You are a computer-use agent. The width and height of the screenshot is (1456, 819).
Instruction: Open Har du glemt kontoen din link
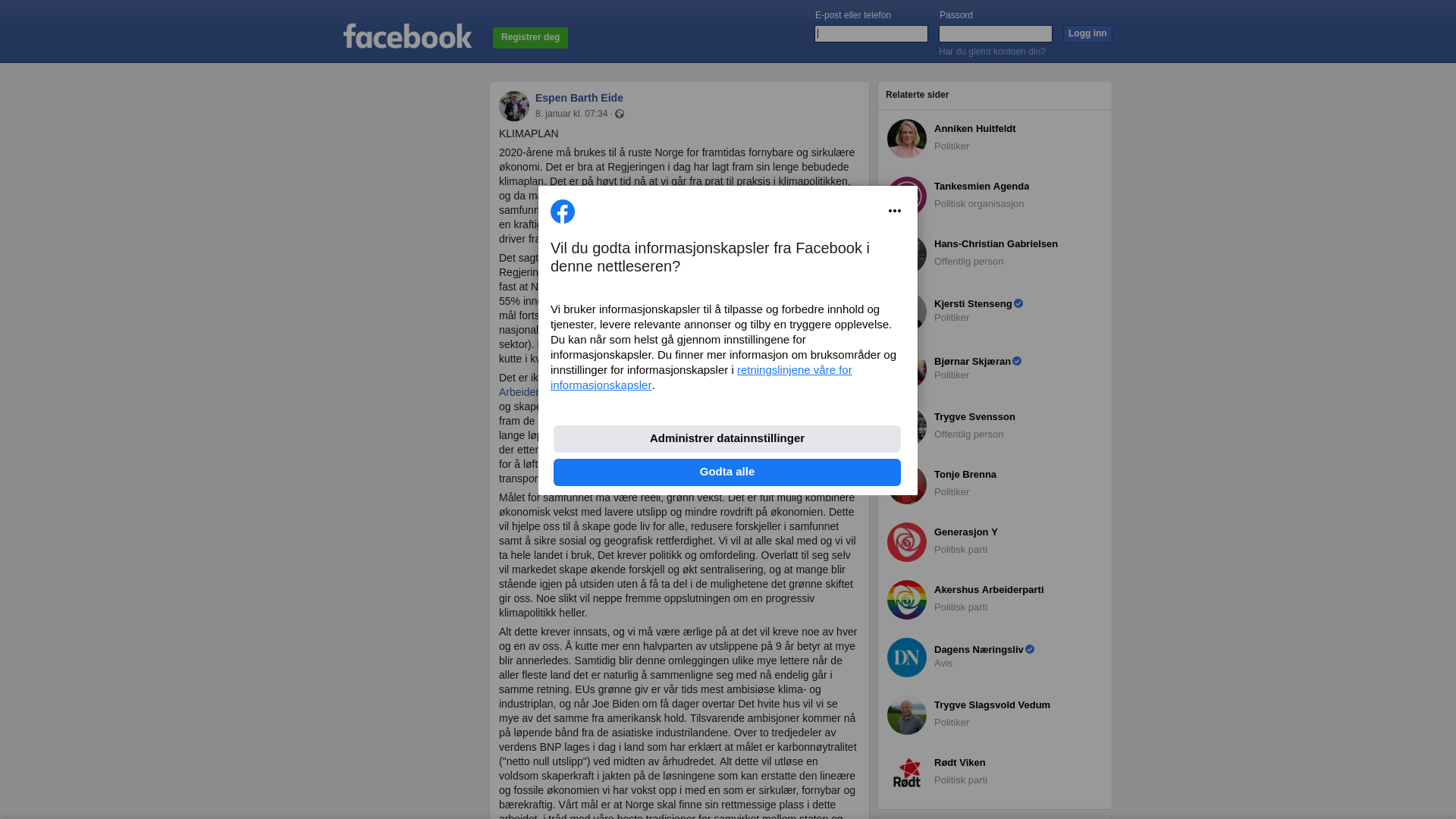[x=992, y=52]
